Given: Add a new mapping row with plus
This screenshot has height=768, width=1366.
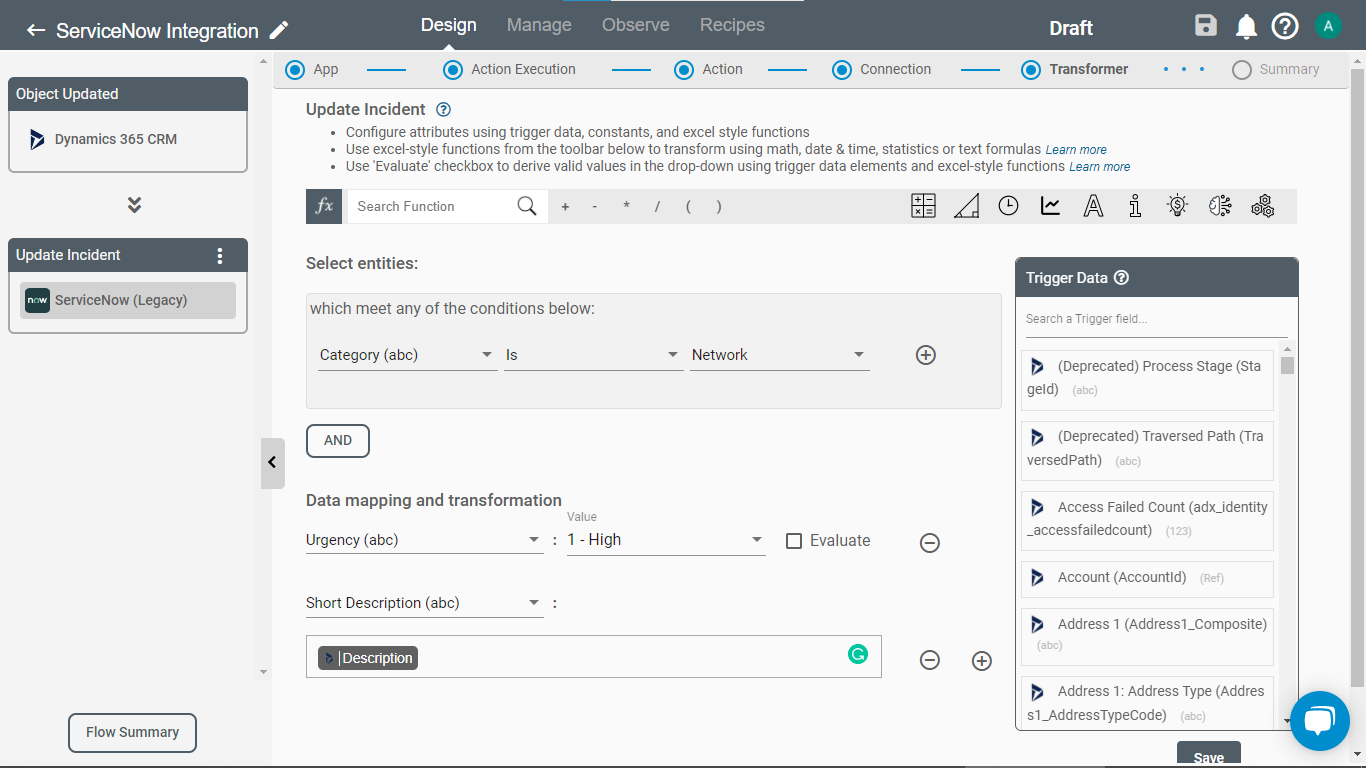Looking at the screenshot, I should tap(982, 660).
